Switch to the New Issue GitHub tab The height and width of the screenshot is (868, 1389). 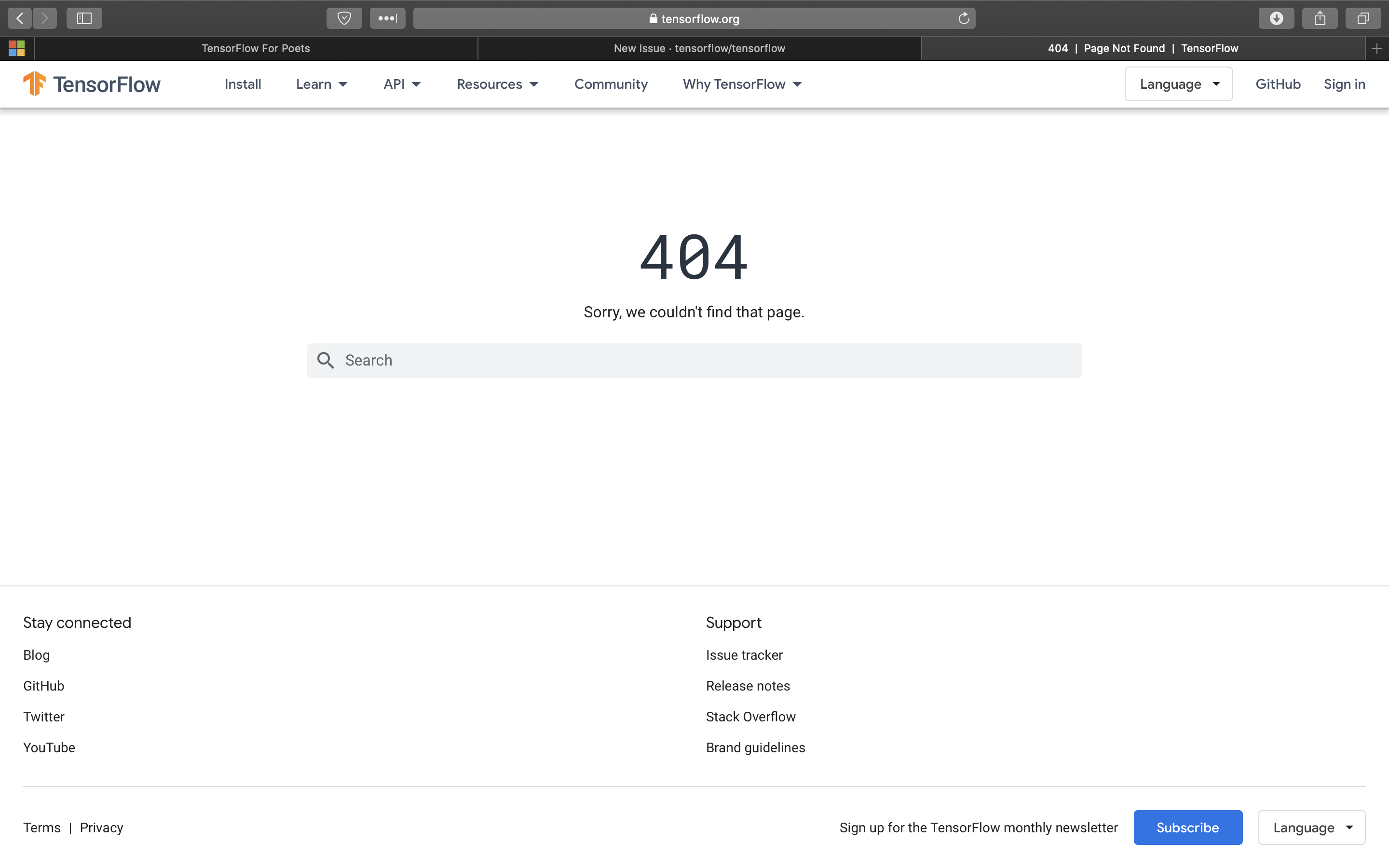click(699, 48)
